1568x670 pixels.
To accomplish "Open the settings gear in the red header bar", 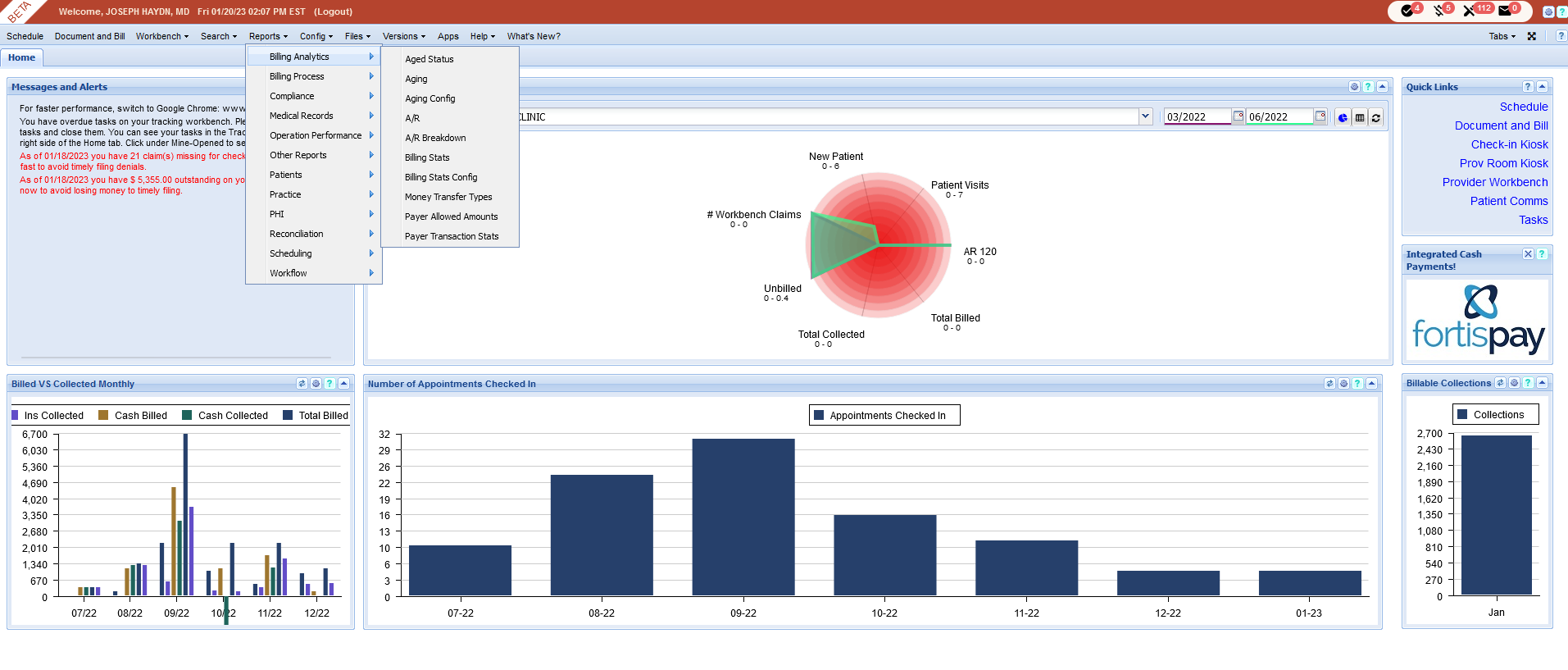I will coord(1548,11).
